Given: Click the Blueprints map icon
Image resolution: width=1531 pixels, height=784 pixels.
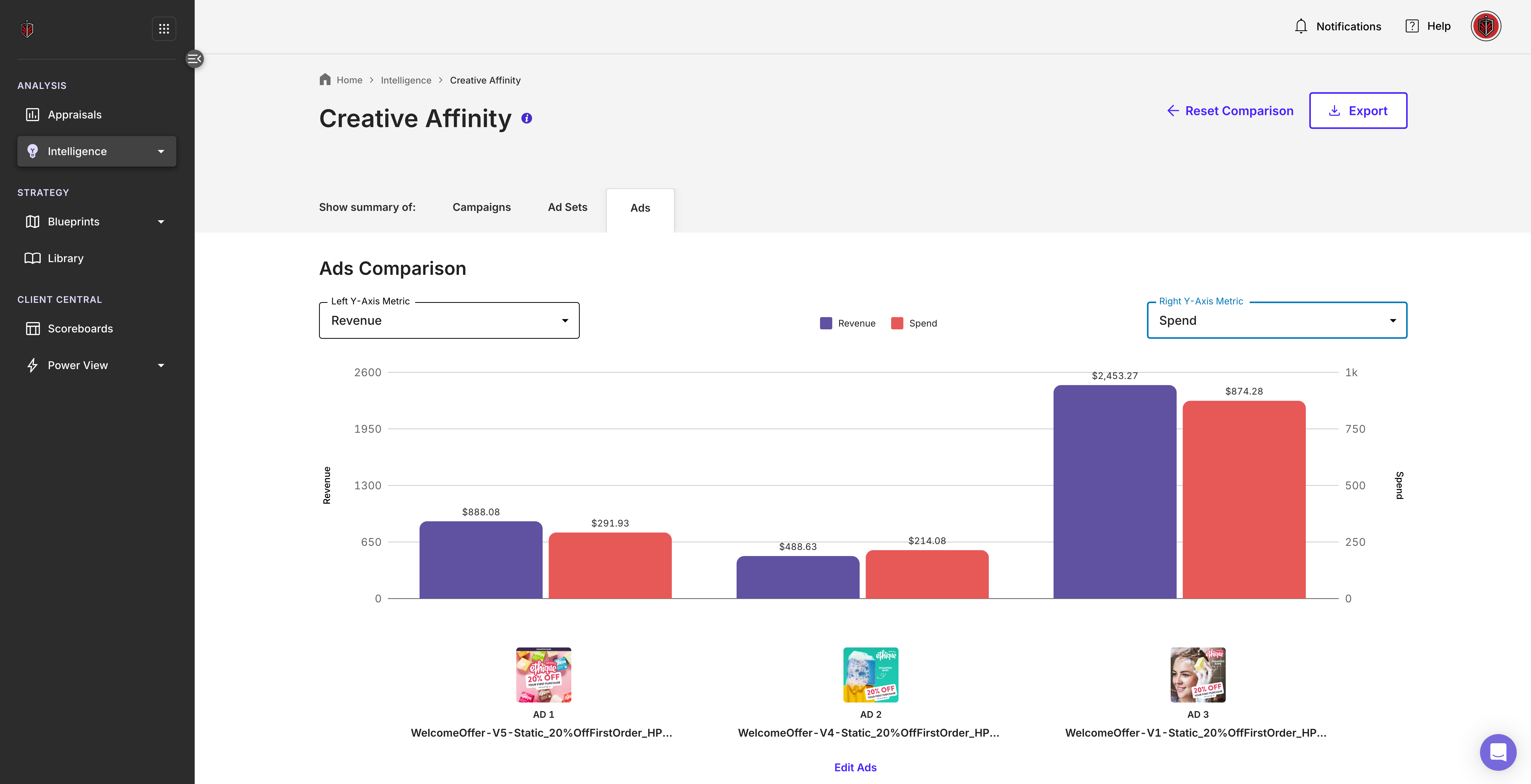Looking at the screenshot, I should point(33,222).
